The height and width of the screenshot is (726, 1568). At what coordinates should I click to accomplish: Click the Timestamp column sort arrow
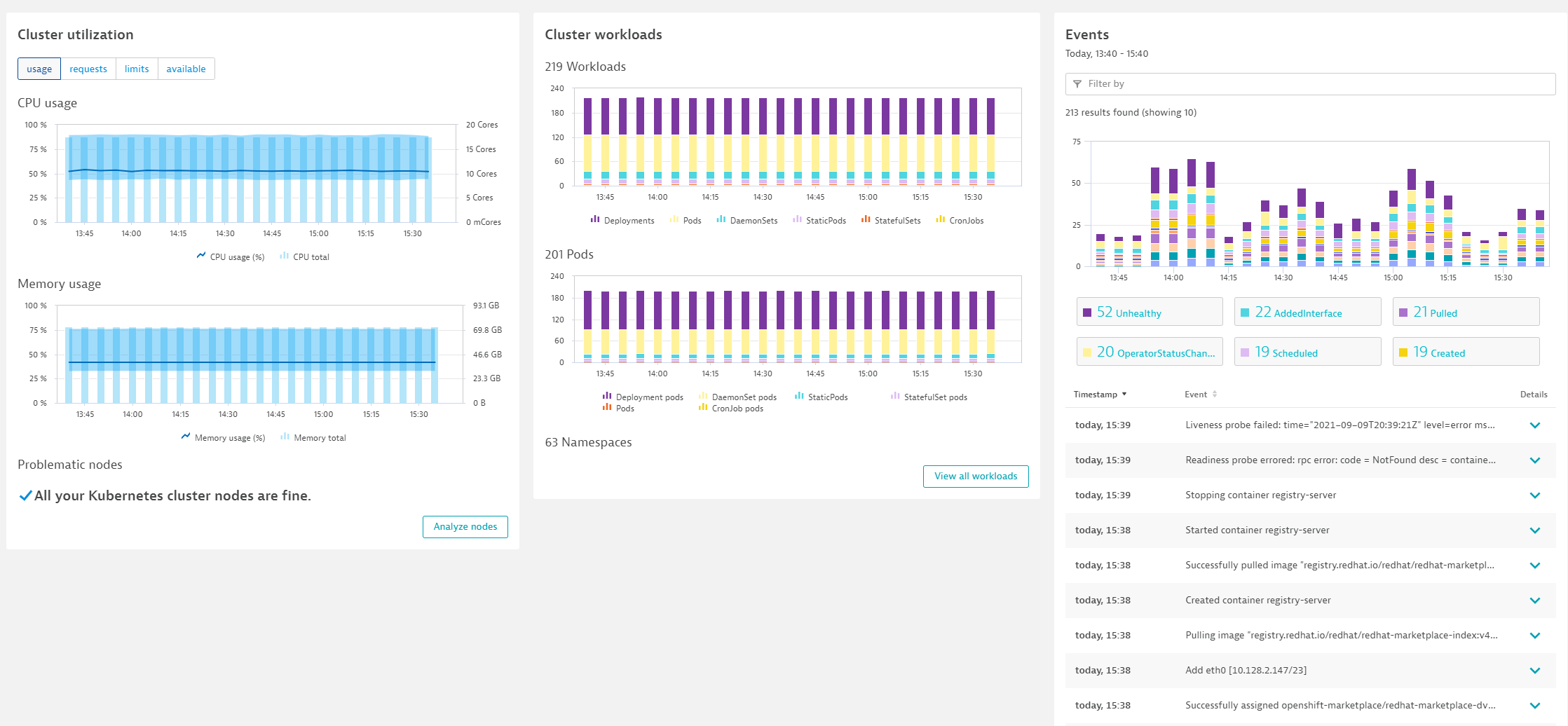[1124, 394]
